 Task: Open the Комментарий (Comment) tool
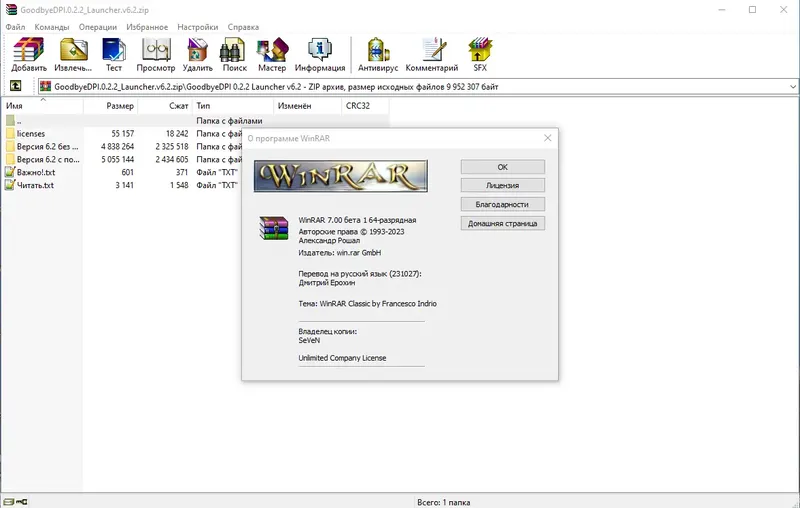pyautogui.click(x=432, y=50)
